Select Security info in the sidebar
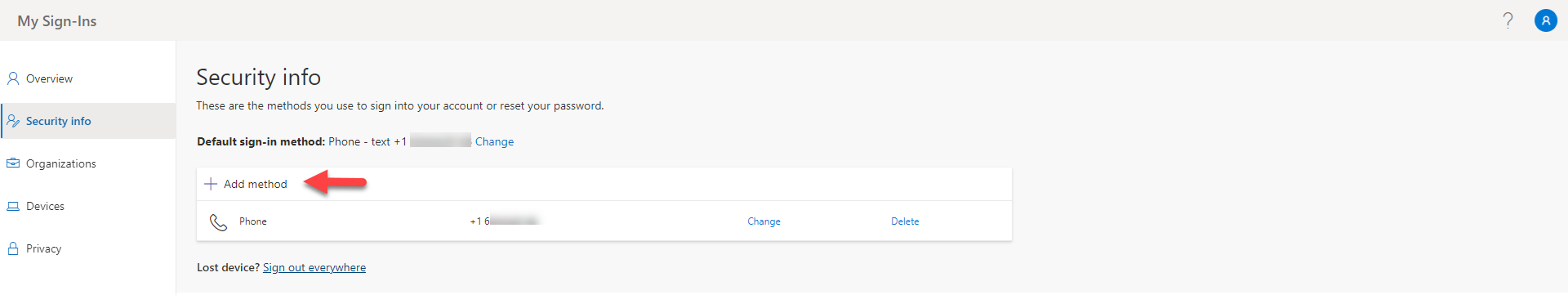The image size is (1568, 295). point(87,121)
